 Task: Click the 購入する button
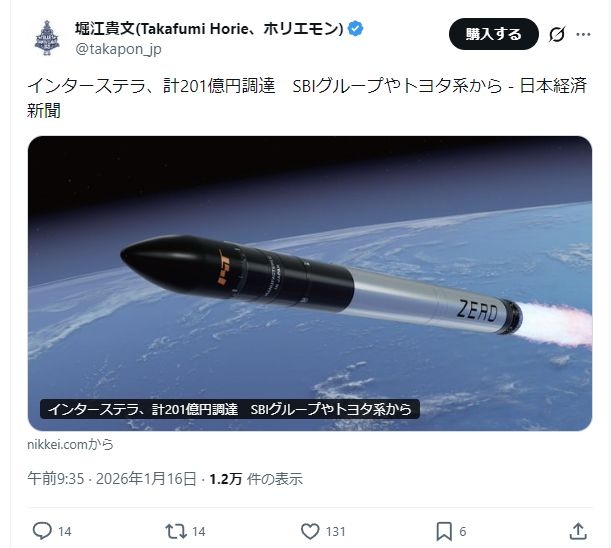click(494, 34)
